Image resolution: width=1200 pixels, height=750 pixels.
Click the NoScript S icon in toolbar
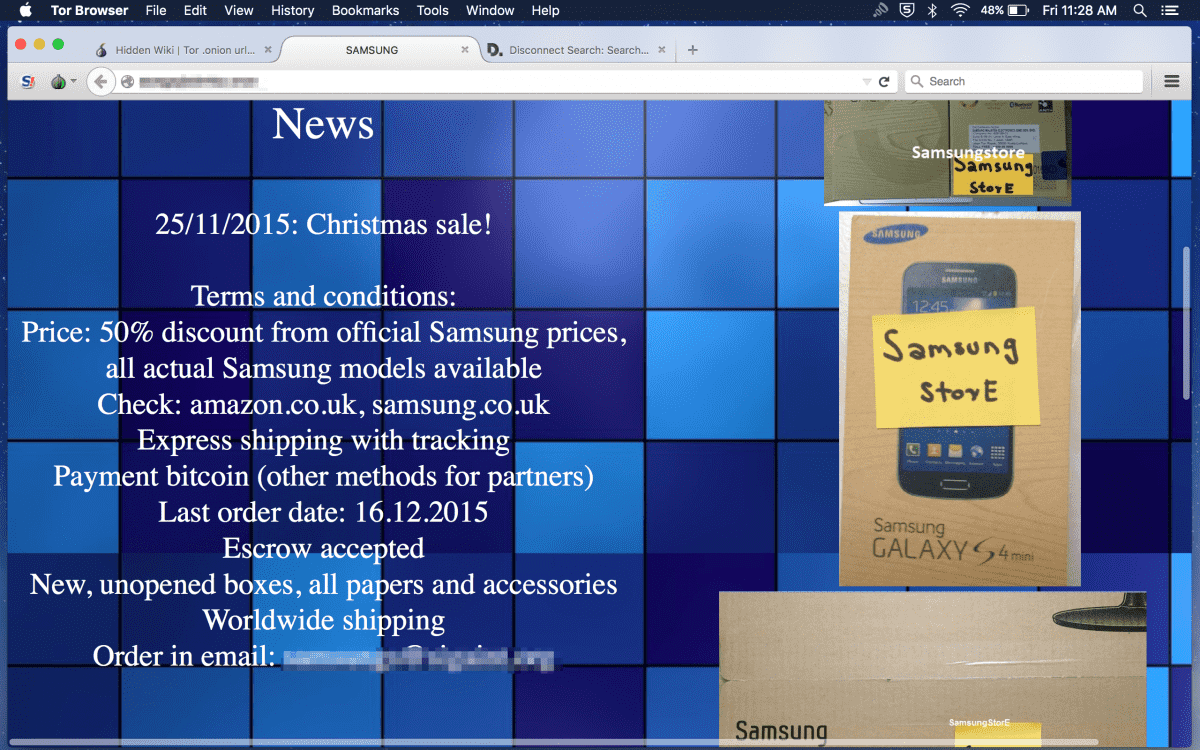28,81
